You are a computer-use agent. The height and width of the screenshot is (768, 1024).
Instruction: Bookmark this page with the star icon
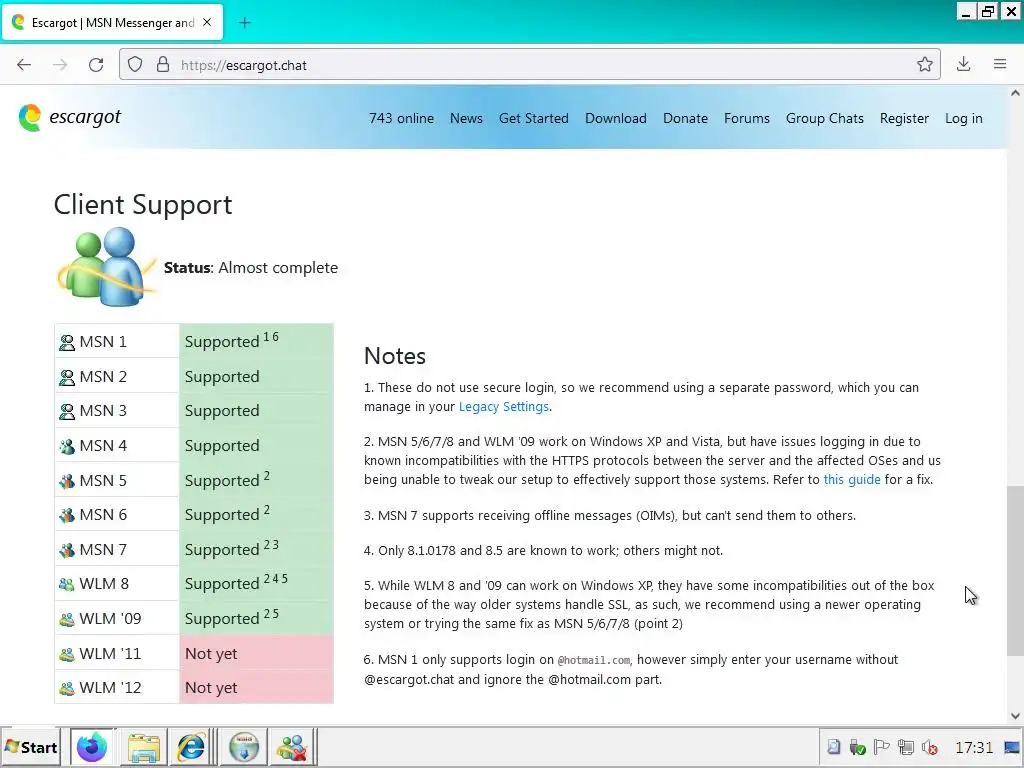(924, 65)
